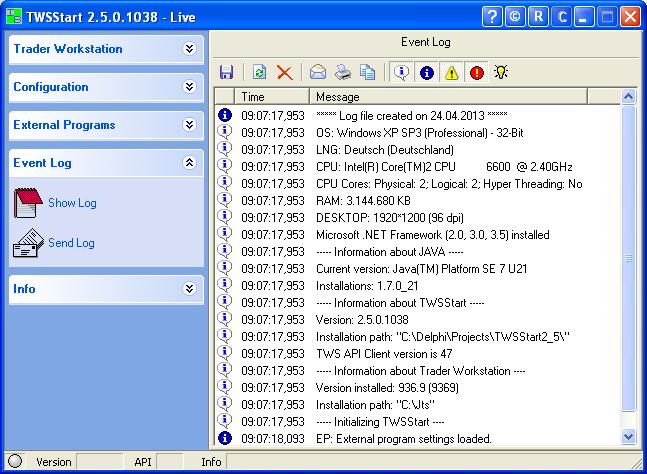Click the log's vertical scrollbar thumb
647x474 pixels.
[x=628, y=259]
